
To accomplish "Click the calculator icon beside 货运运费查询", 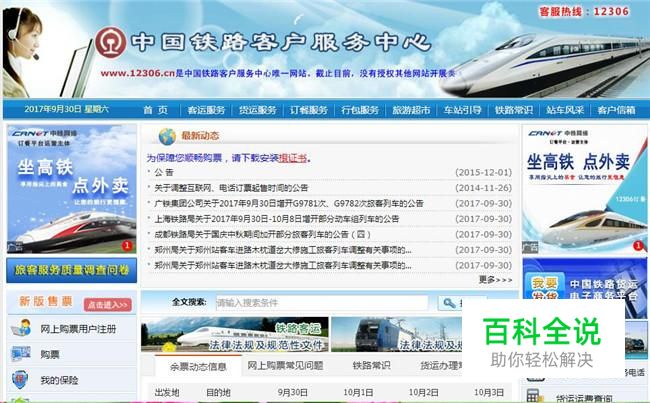I will 535,396.
